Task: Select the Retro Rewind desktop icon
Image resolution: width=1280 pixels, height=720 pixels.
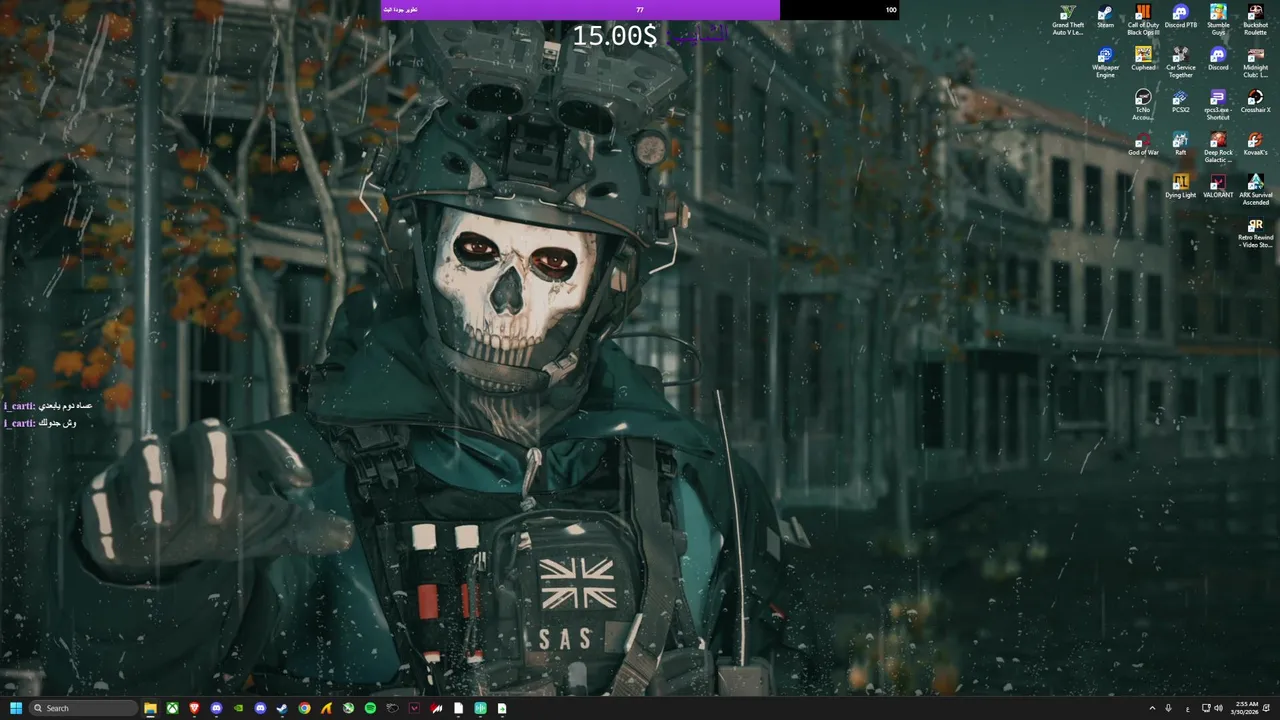Action: [x=1255, y=233]
